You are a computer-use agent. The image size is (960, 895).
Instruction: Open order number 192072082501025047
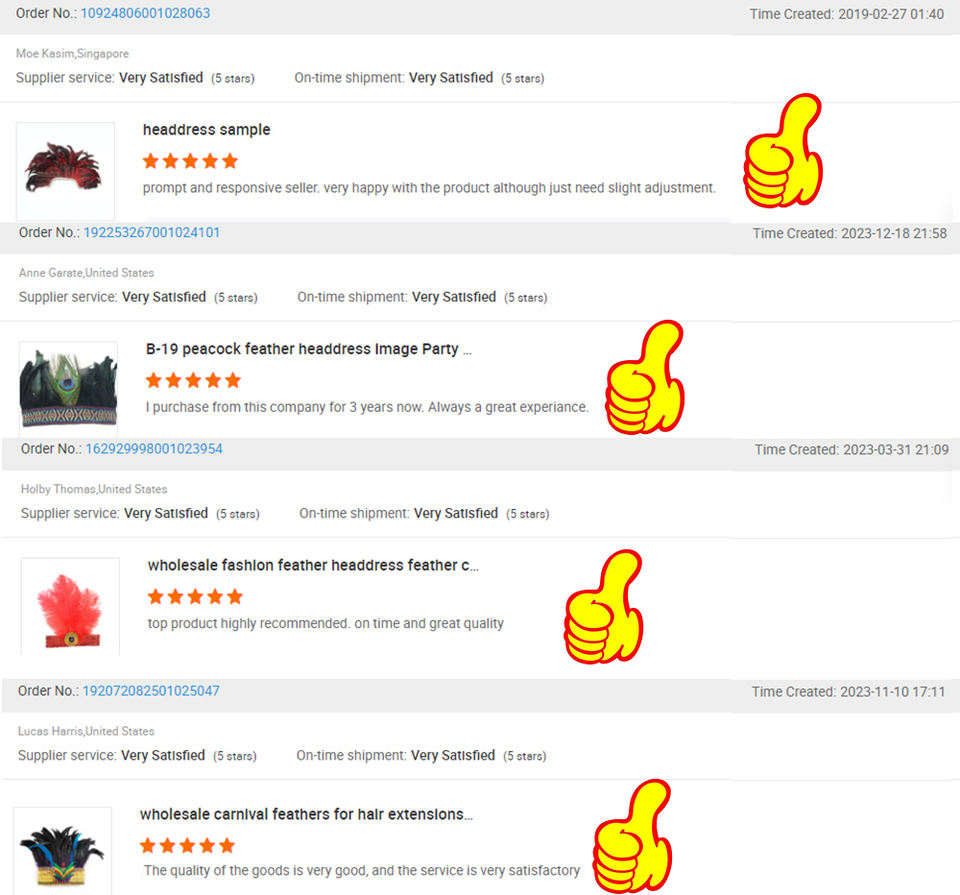tap(151, 691)
